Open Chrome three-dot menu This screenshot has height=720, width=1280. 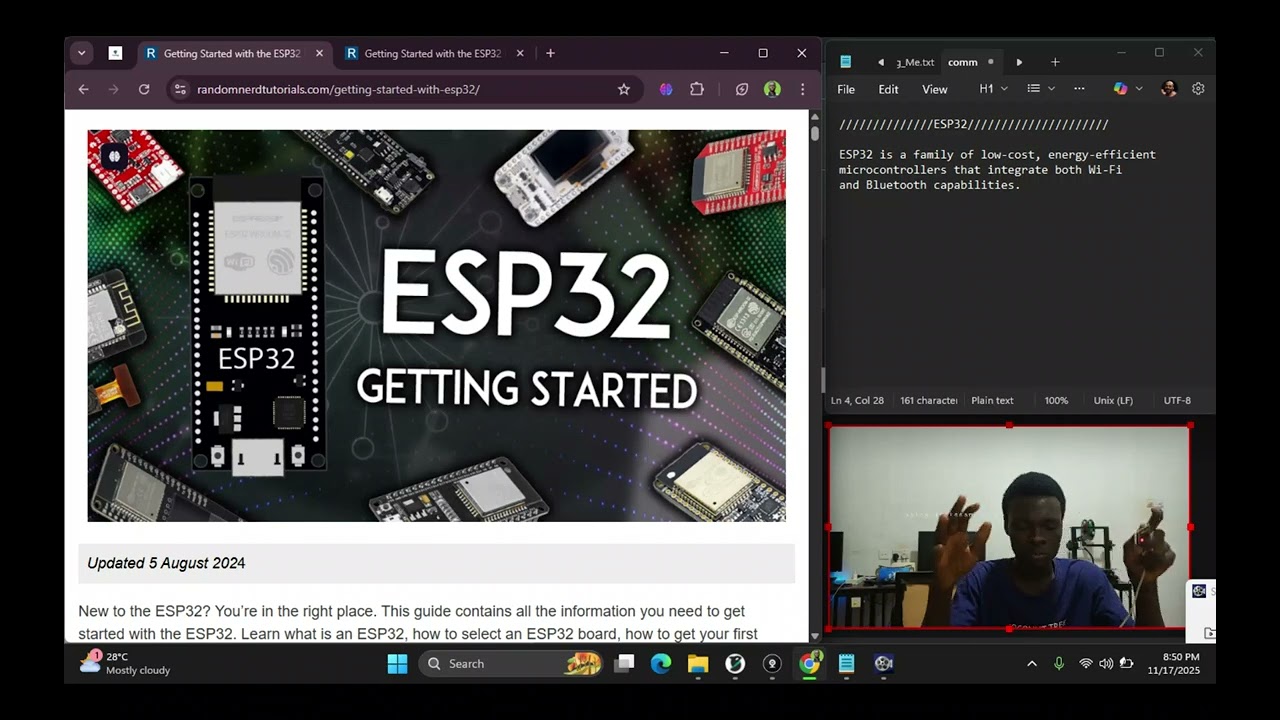tap(802, 89)
